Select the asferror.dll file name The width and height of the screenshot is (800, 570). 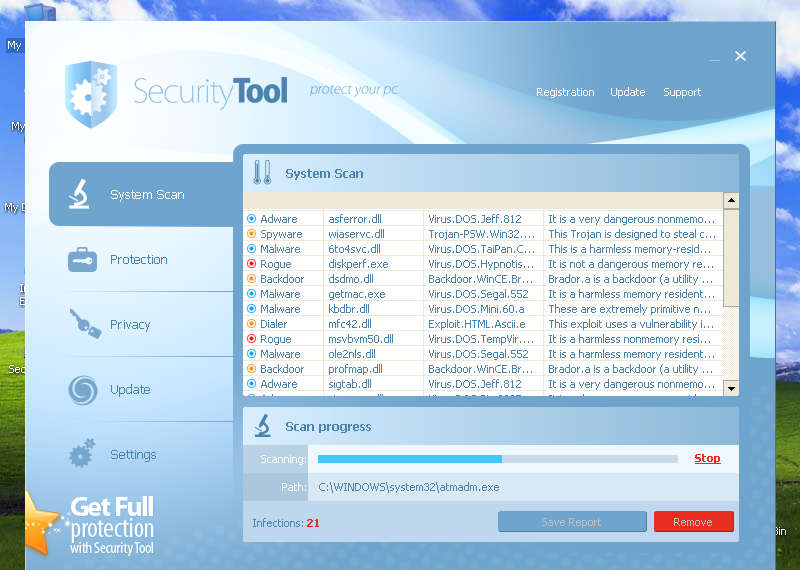point(355,219)
